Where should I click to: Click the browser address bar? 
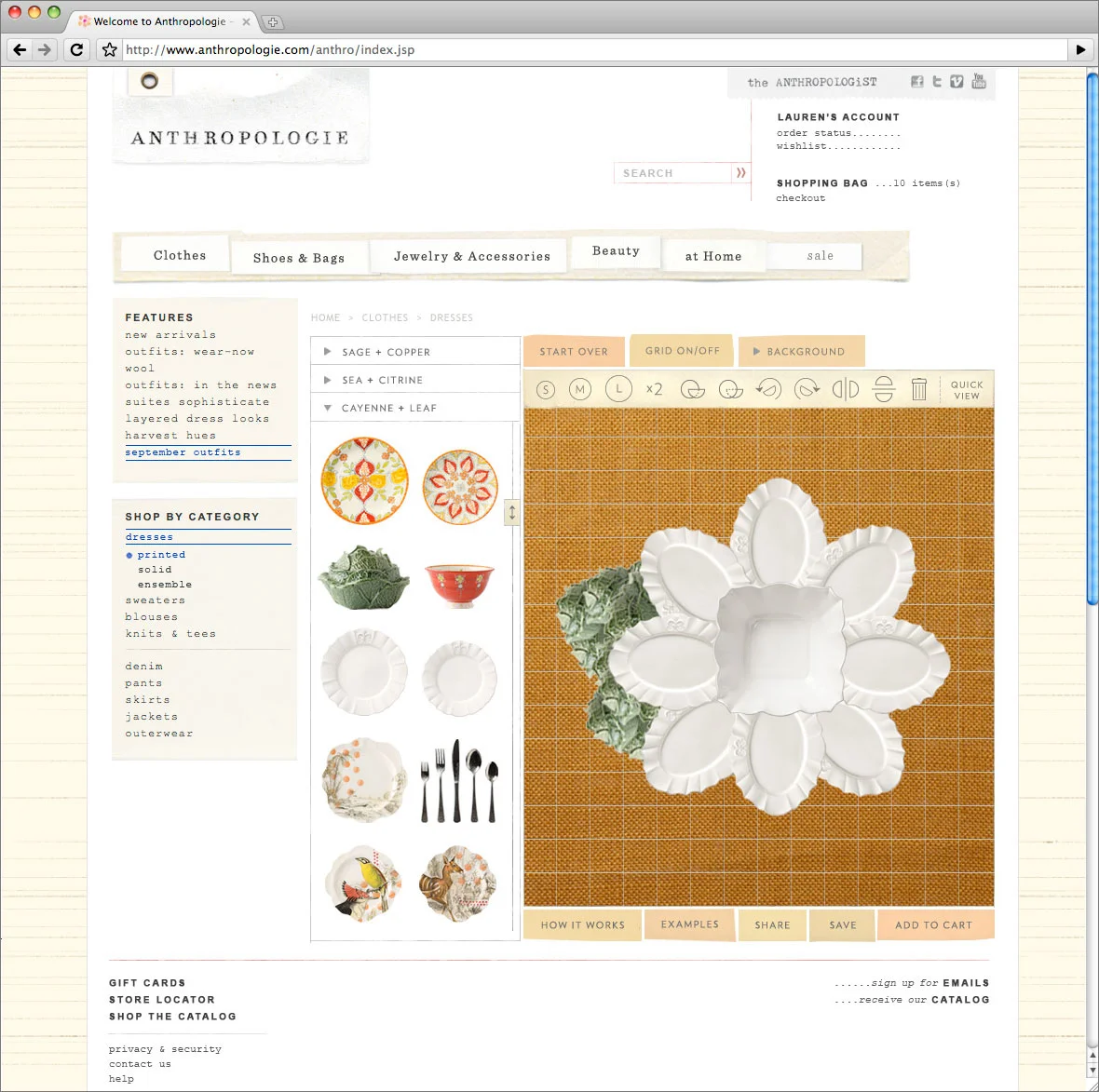pyautogui.click(x=595, y=49)
